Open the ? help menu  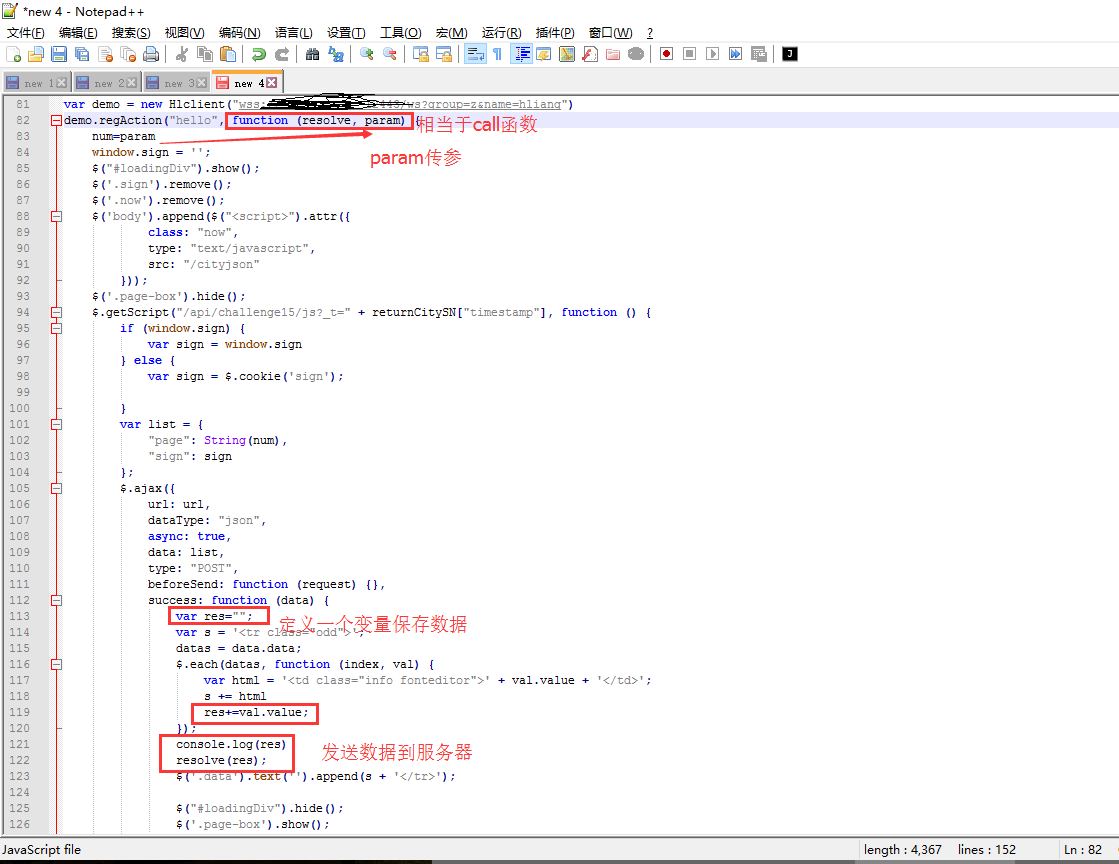[x=649, y=33]
